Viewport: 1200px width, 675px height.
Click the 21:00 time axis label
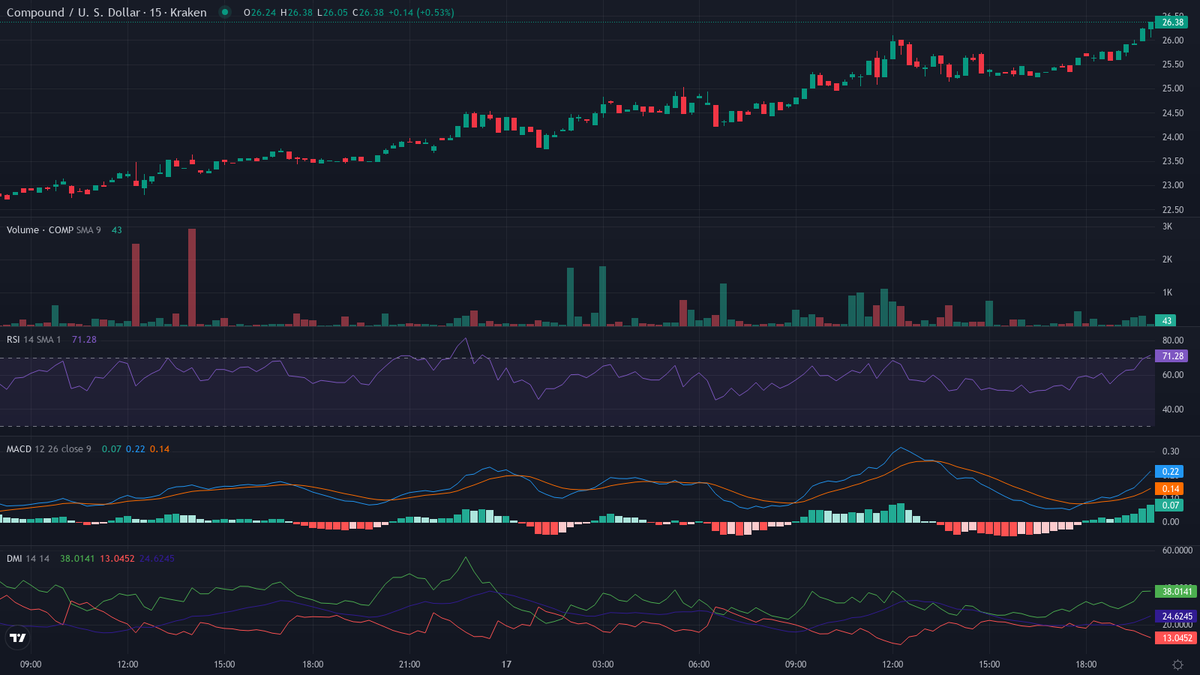(409, 664)
